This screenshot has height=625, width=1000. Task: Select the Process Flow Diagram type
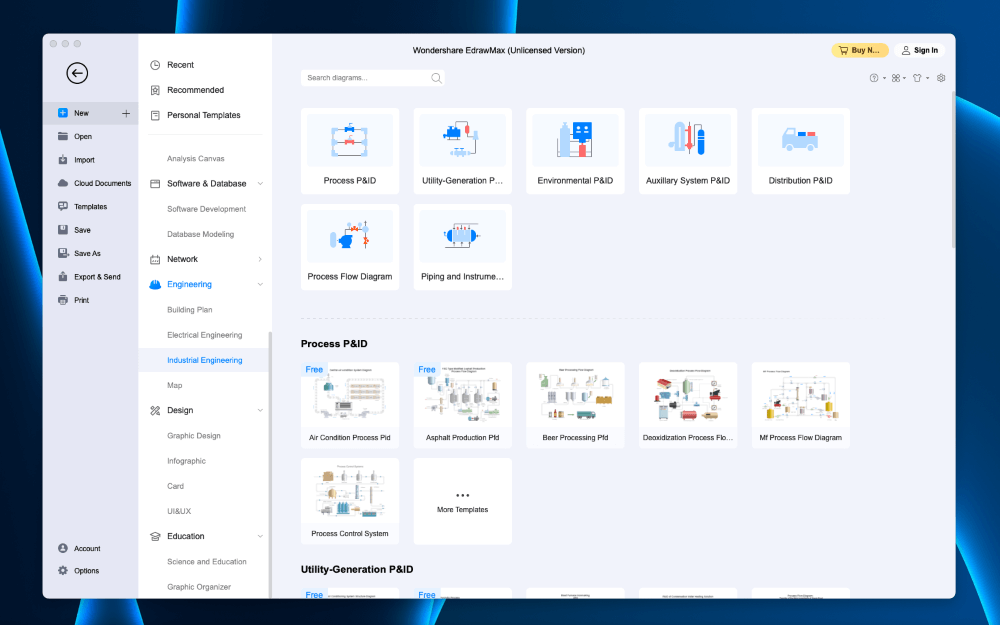(x=350, y=247)
